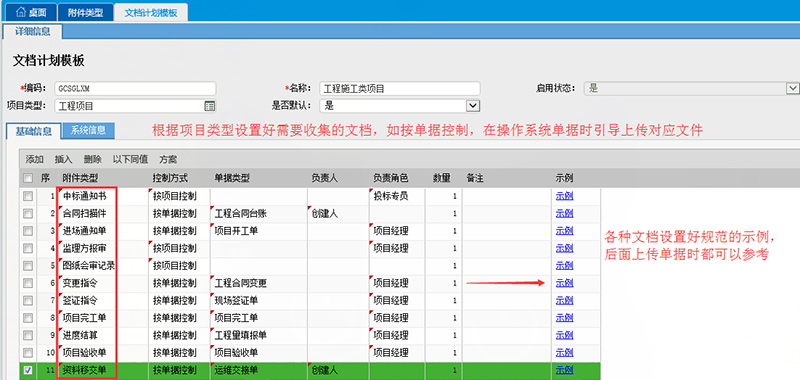Open 示例 link for 监理方报审 row
800x380 pixels.
pyautogui.click(x=564, y=248)
